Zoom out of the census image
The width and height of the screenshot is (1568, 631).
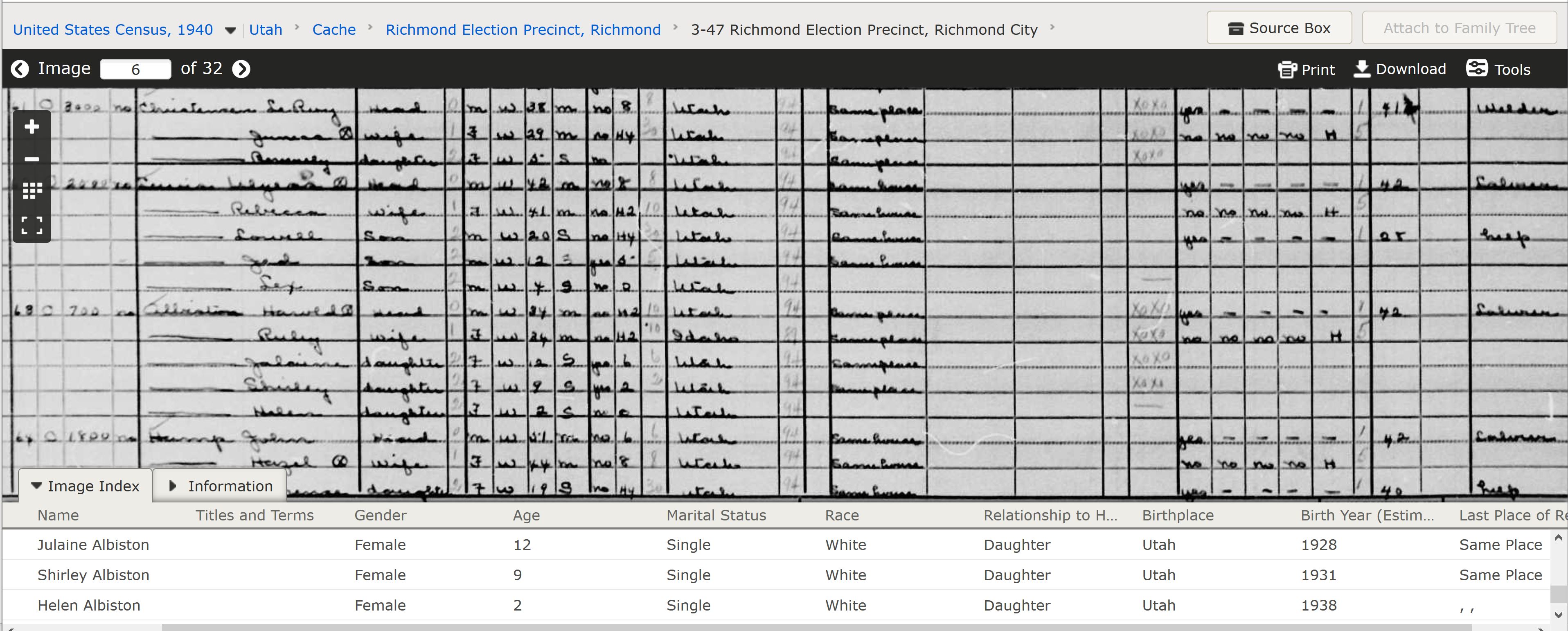32,159
